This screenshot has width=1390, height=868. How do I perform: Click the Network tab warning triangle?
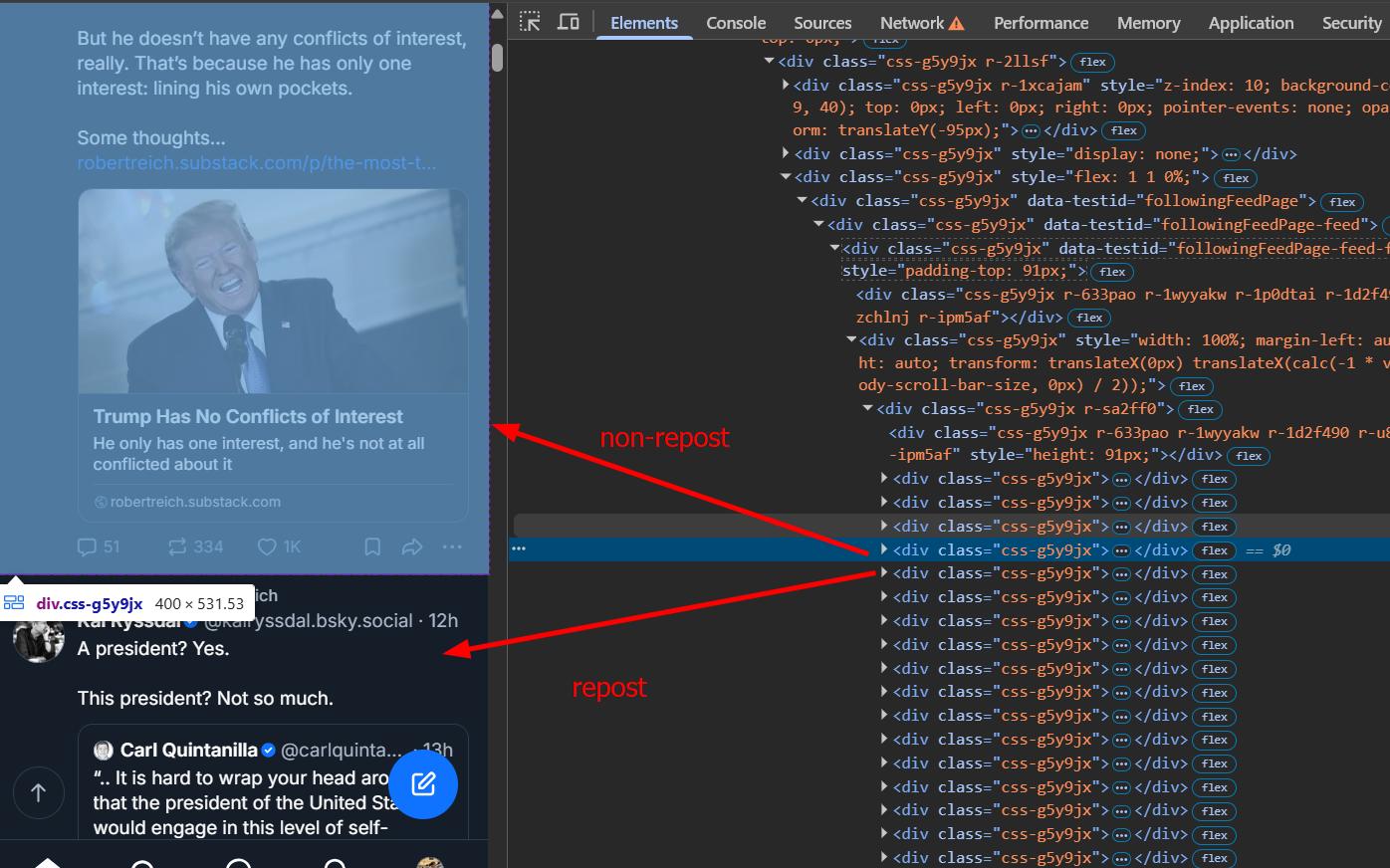[957, 23]
